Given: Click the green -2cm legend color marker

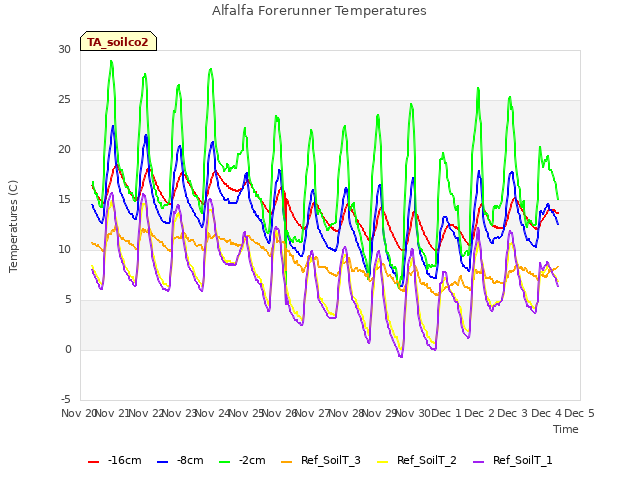Looking at the screenshot, I should [224, 462].
